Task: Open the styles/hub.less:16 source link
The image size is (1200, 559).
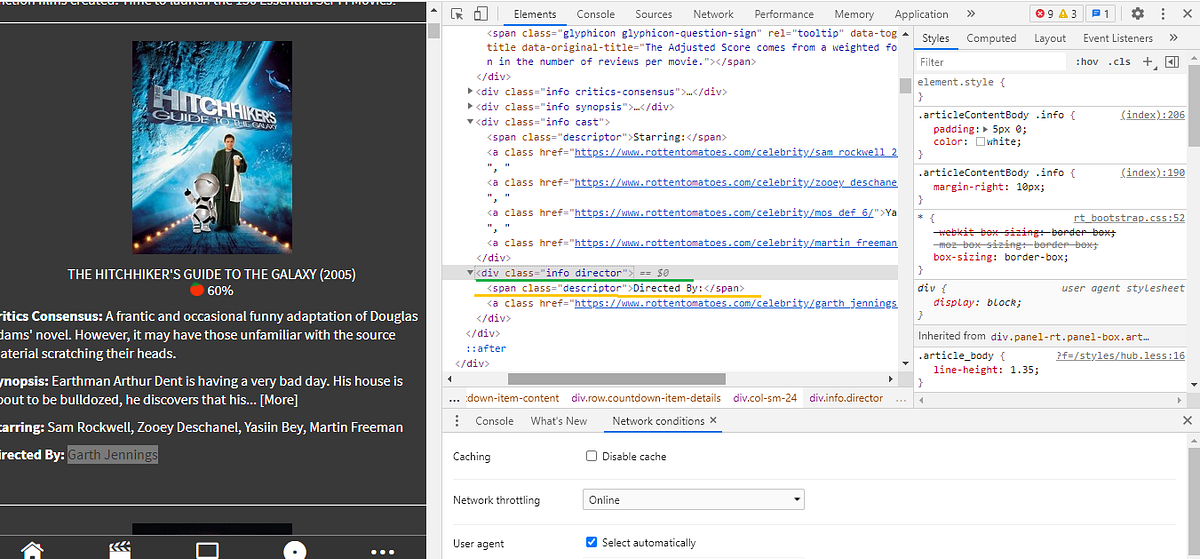Action: click(x=1120, y=355)
